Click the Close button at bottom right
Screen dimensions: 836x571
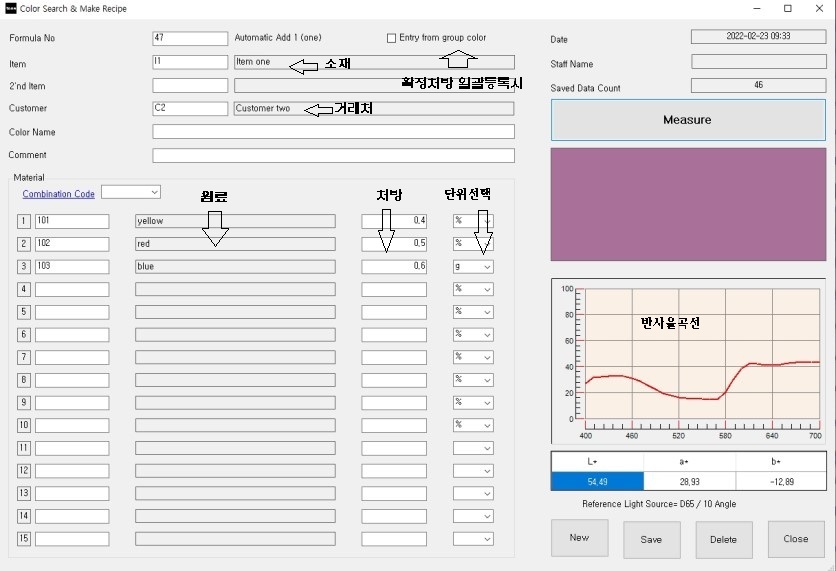pos(796,539)
